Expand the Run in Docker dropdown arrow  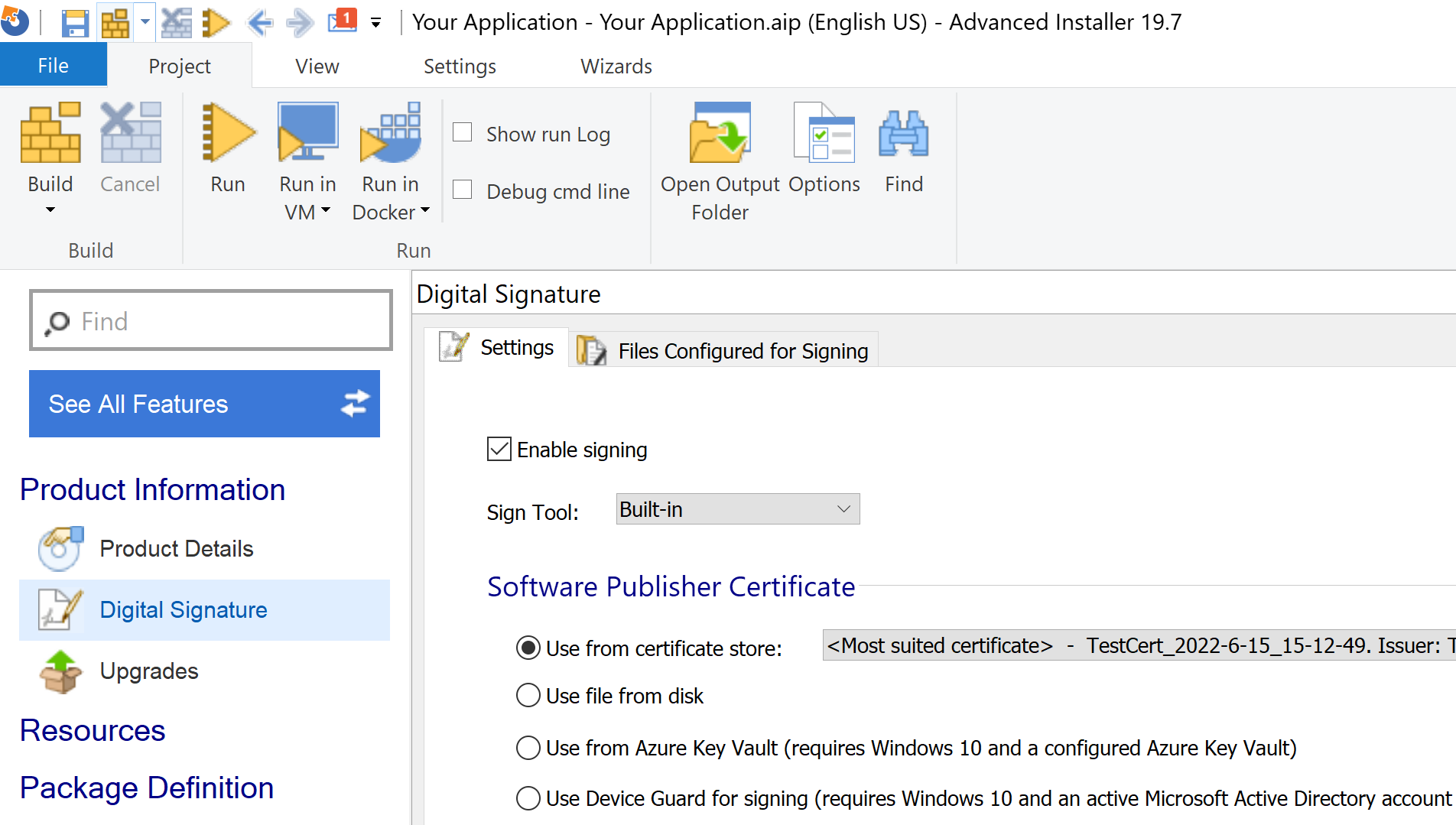[425, 209]
